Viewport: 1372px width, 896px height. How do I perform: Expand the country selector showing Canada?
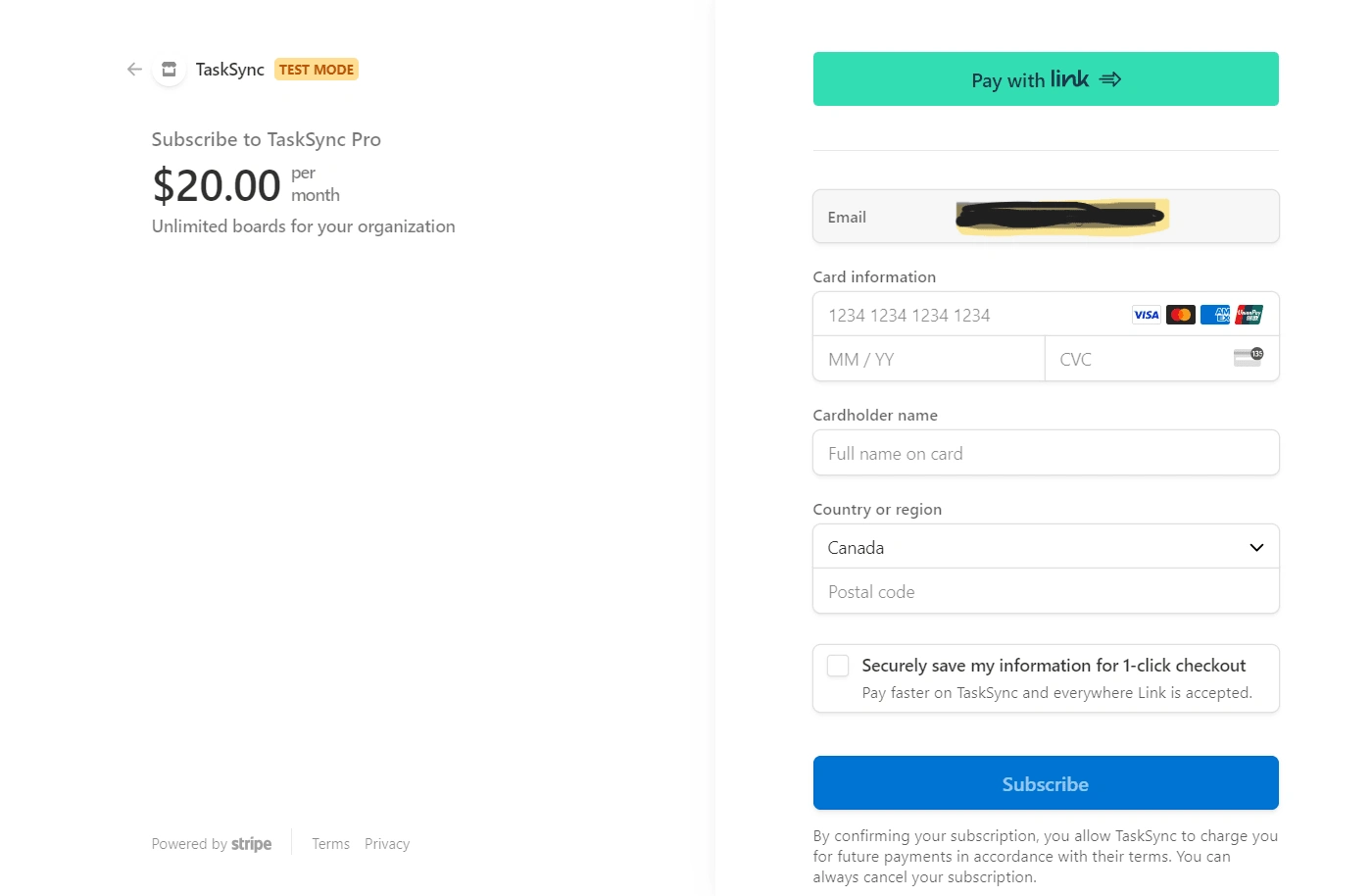click(1046, 546)
